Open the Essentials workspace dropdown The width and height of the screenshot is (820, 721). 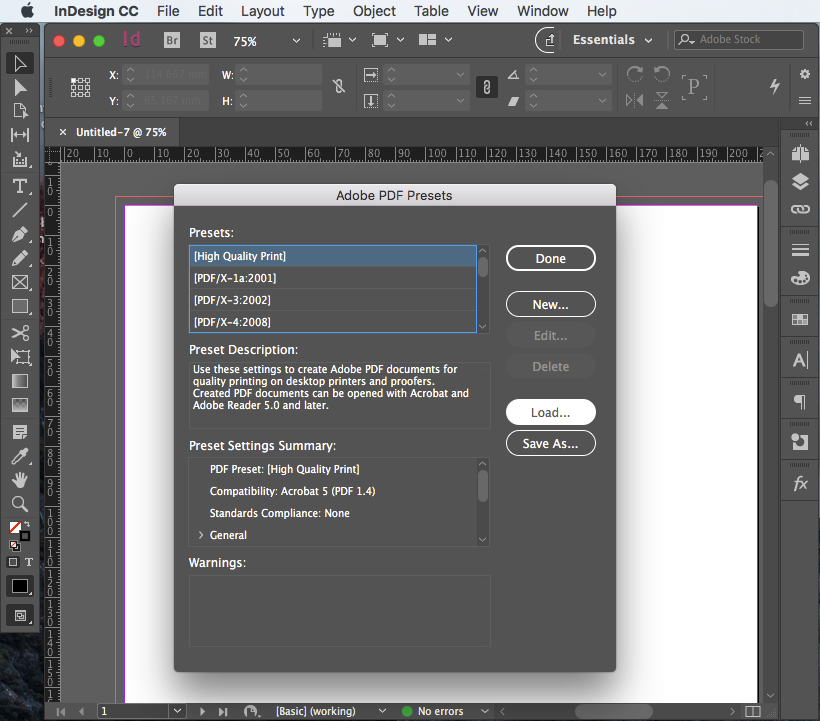pos(612,40)
